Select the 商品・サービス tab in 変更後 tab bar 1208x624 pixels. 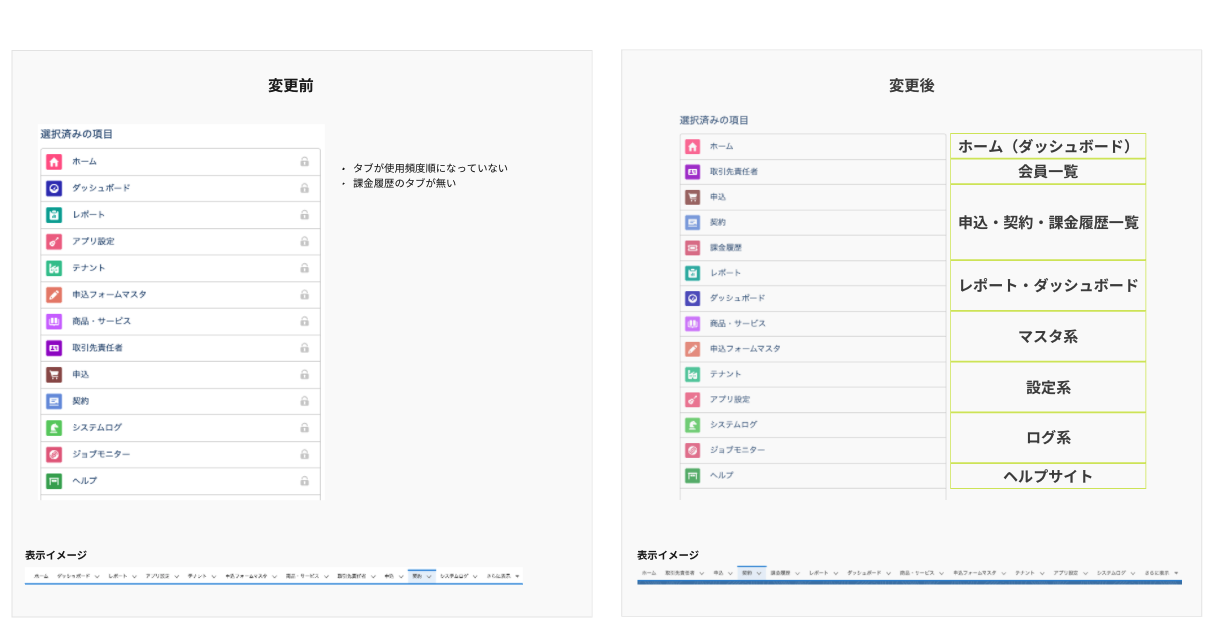pos(917,573)
